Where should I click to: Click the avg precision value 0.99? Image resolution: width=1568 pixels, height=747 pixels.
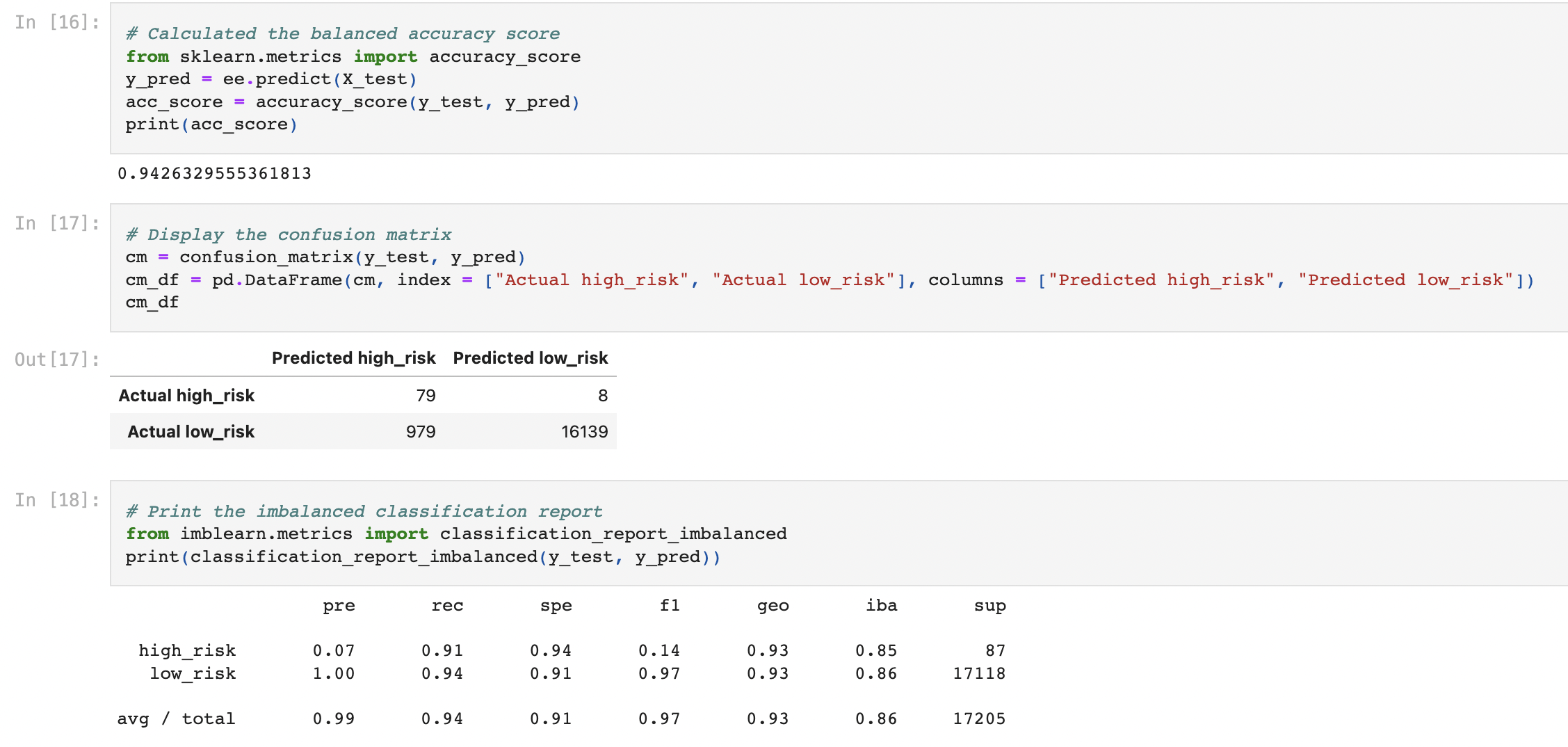[334, 718]
